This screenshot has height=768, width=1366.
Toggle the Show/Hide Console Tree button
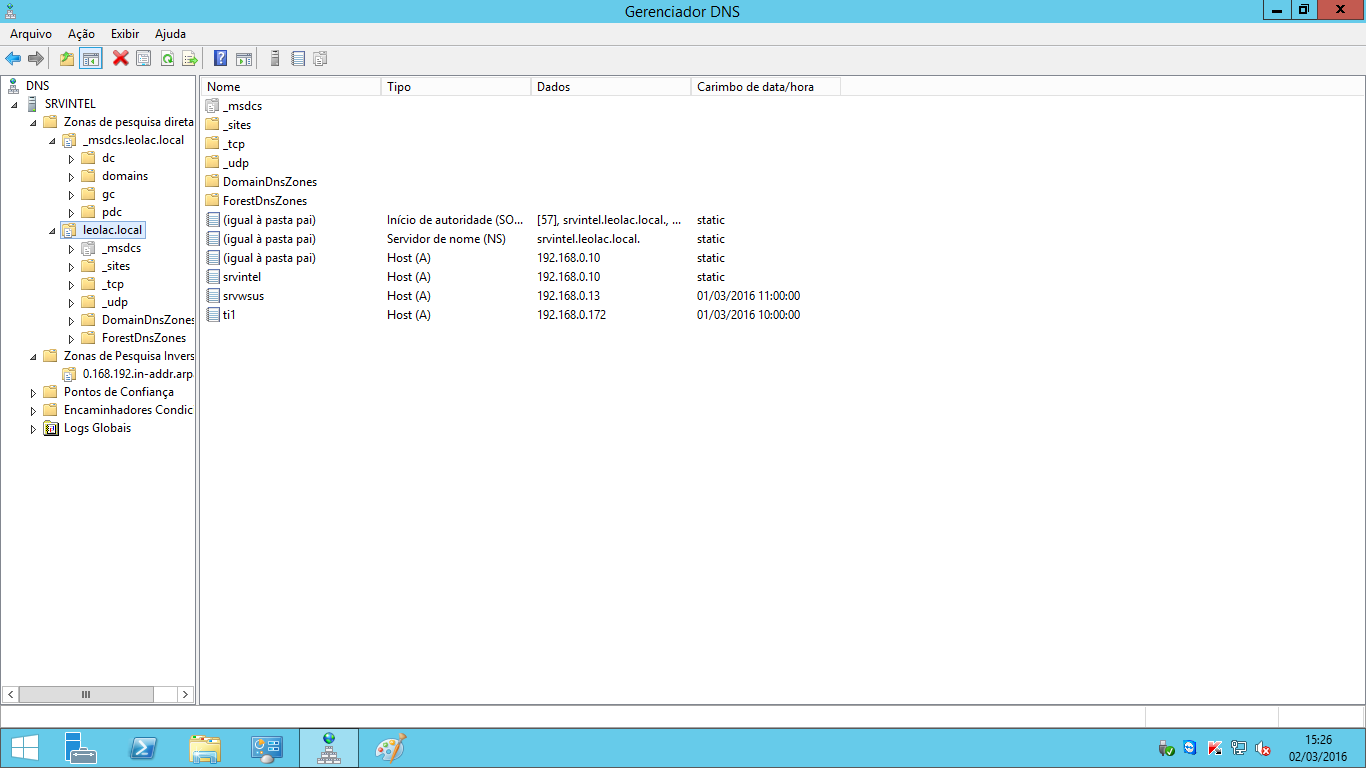click(91, 59)
